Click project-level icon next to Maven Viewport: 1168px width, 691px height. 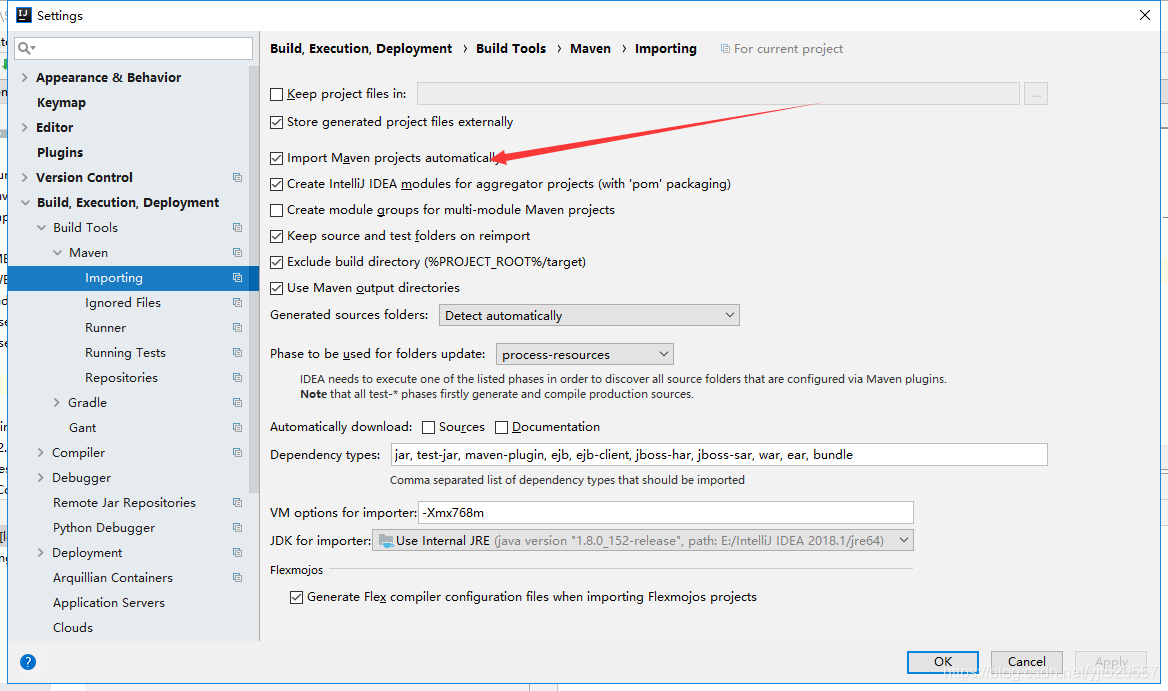[238, 252]
